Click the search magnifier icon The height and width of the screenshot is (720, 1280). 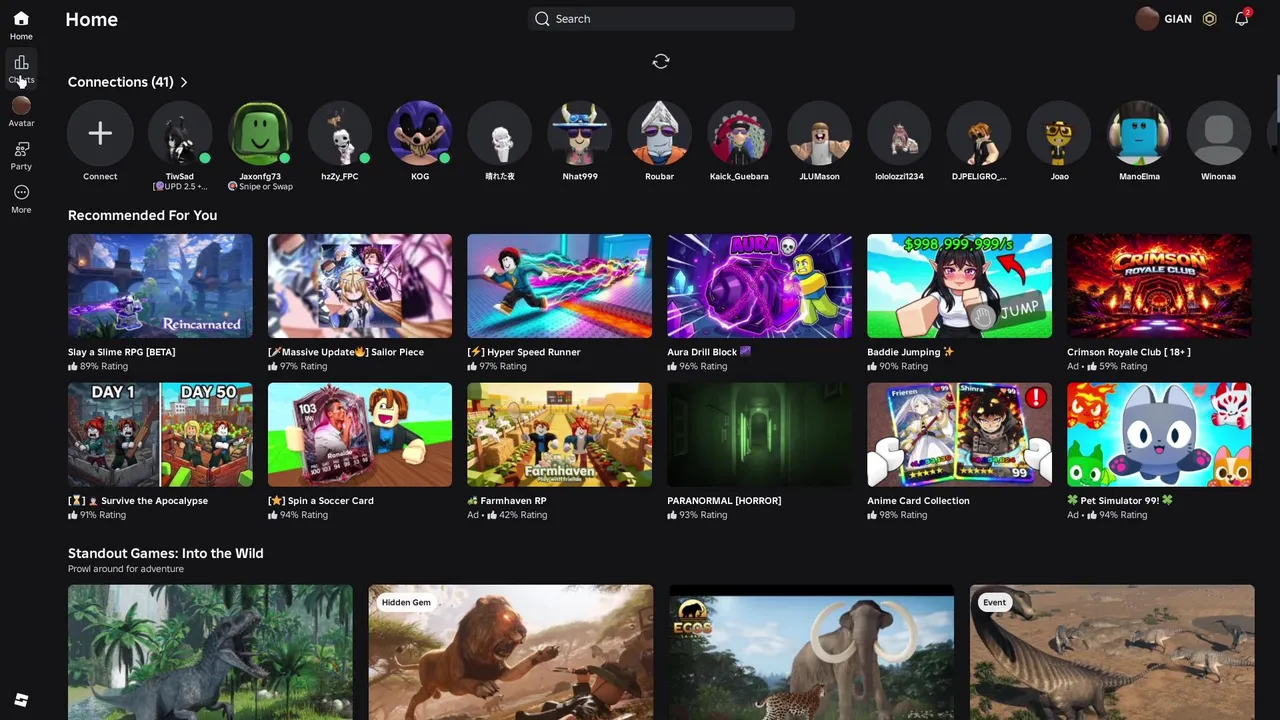point(542,19)
